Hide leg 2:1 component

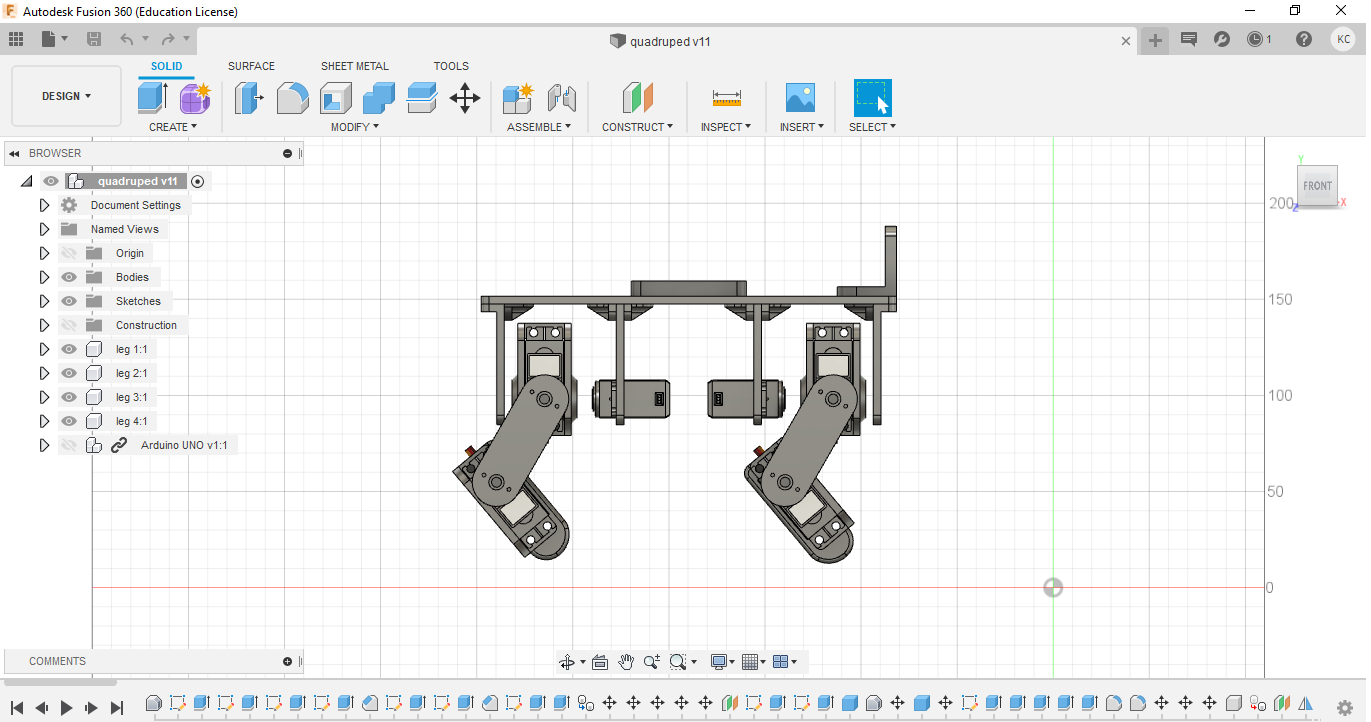[x=69, y=373]
